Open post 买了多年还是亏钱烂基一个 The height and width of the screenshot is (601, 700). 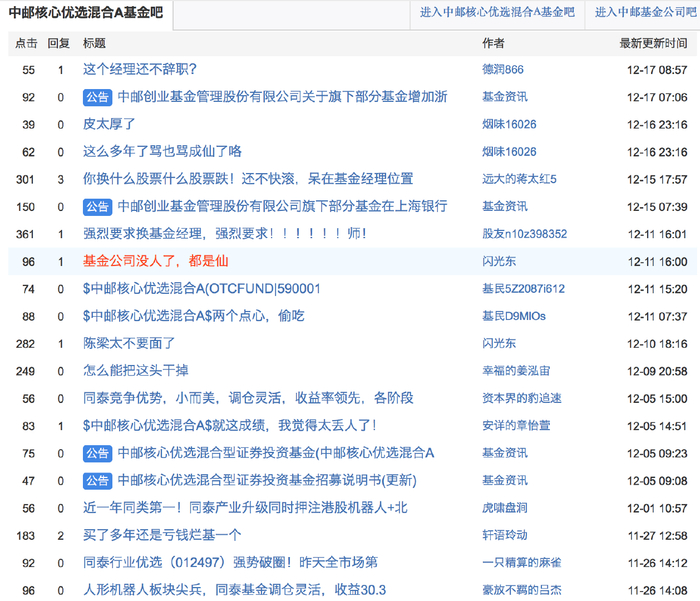tap(162, 535)
